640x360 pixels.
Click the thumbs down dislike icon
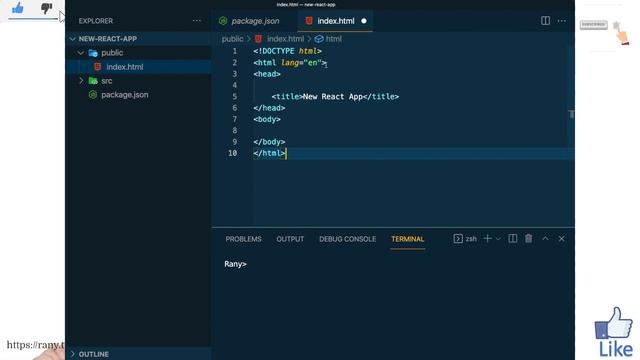(x=47, y=8)
